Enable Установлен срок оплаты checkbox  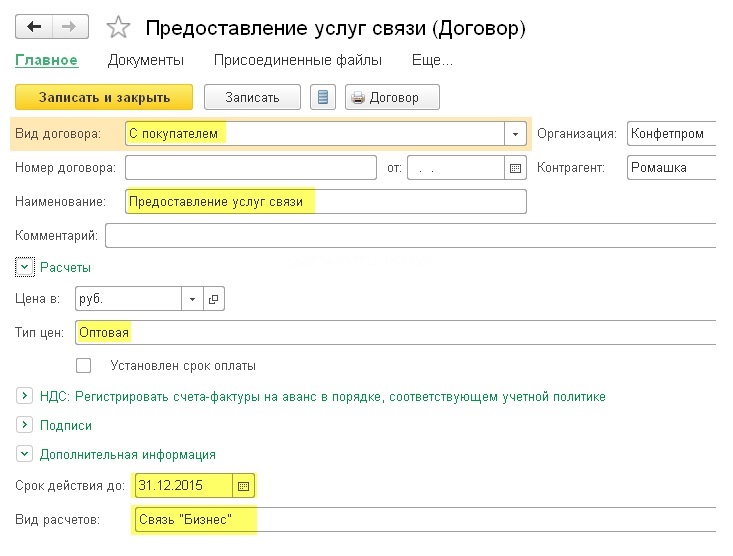pos(84,366)
